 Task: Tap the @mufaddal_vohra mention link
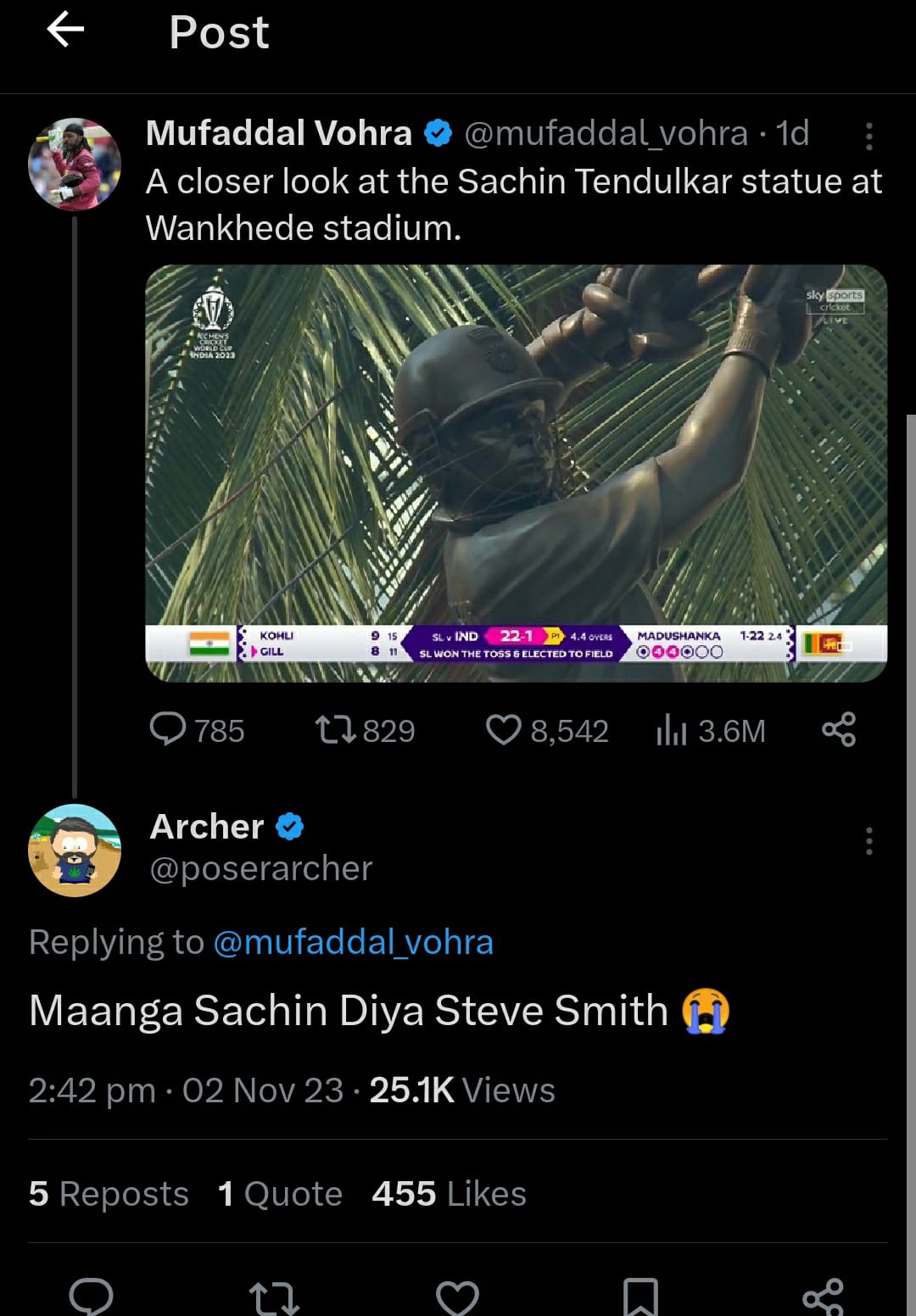click(353, 942)
